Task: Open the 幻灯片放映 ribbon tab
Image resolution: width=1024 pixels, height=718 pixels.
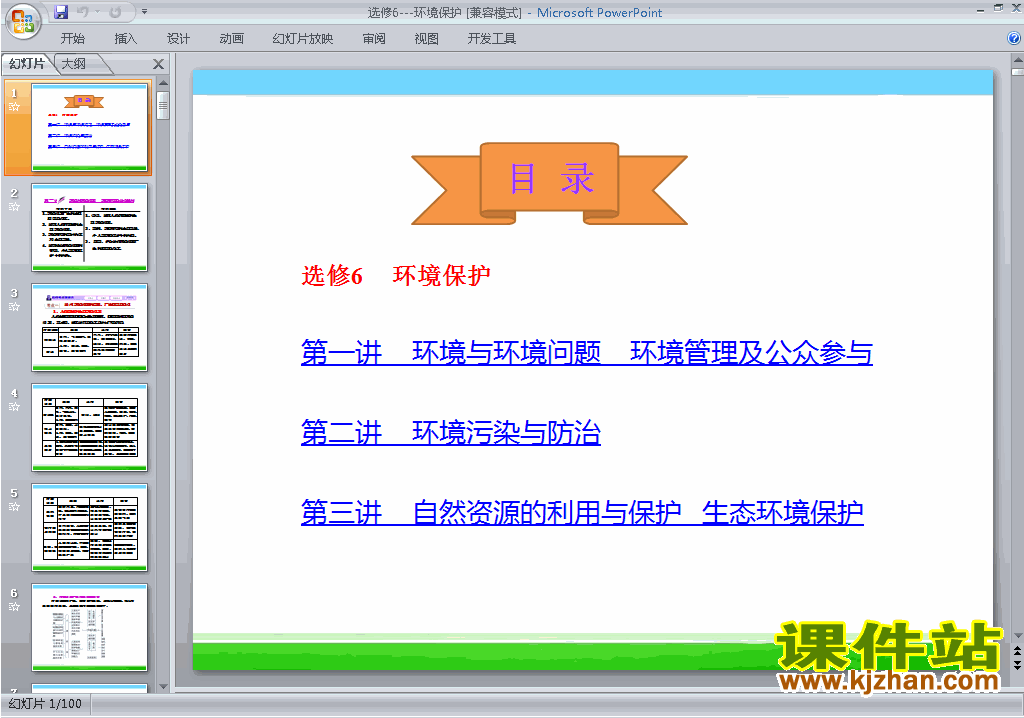Action: [303, 39]
